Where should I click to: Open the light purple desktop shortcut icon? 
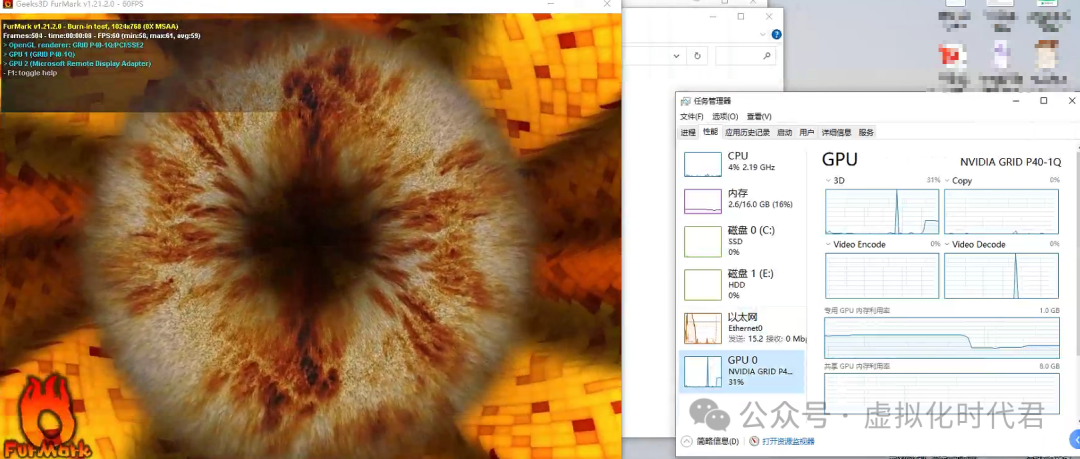1000,54
